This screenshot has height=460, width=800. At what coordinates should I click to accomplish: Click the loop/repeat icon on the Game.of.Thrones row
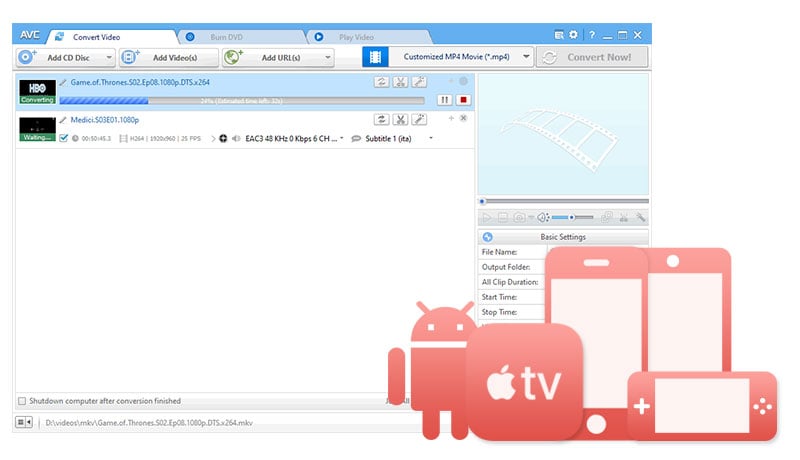(381, 82)
